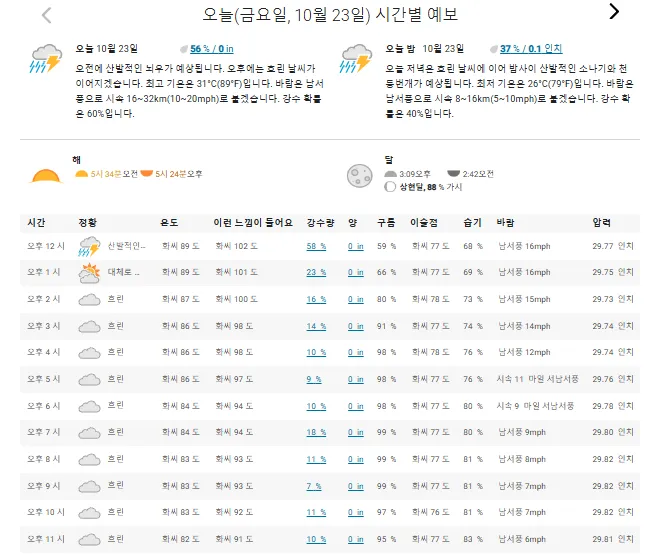Click the moon phase circle near 상현달
The height and width of the screenshot is (554, 658).
point(390,187)
